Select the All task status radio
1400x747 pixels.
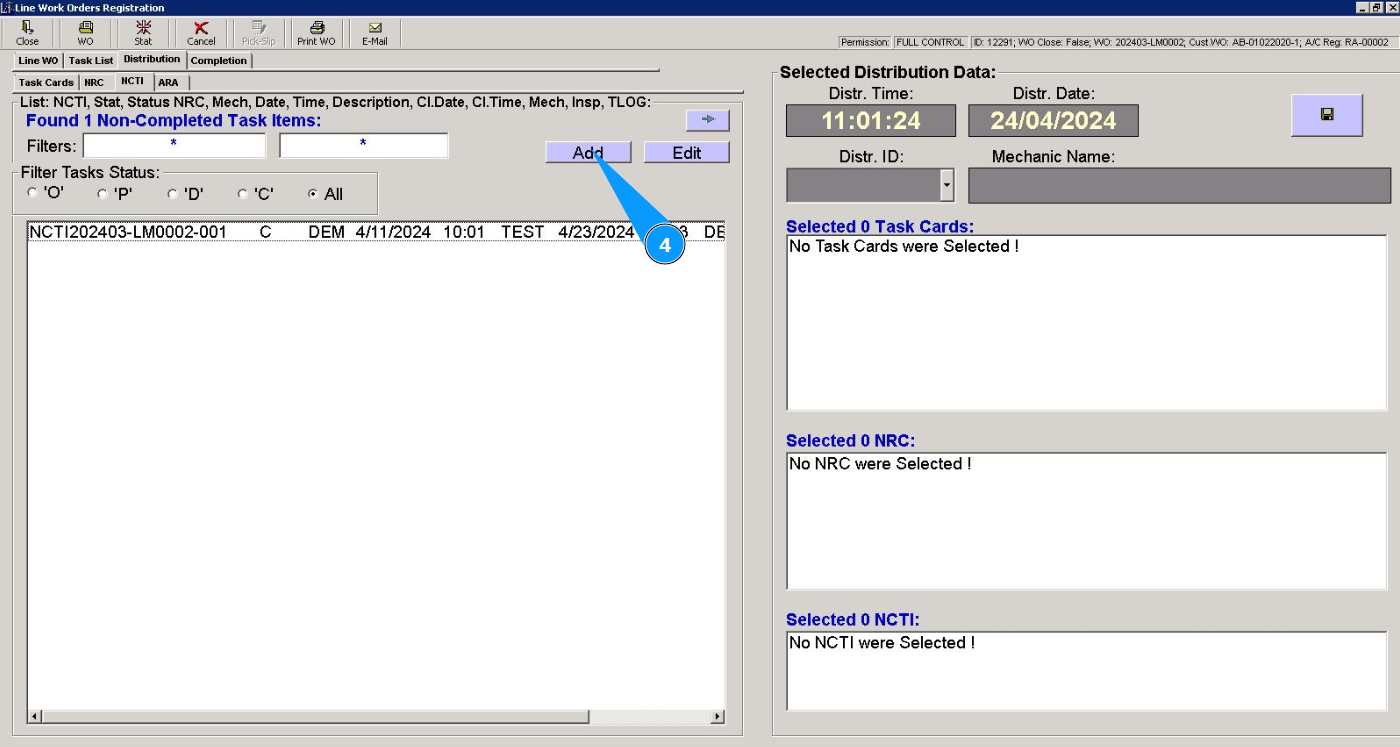313,194
